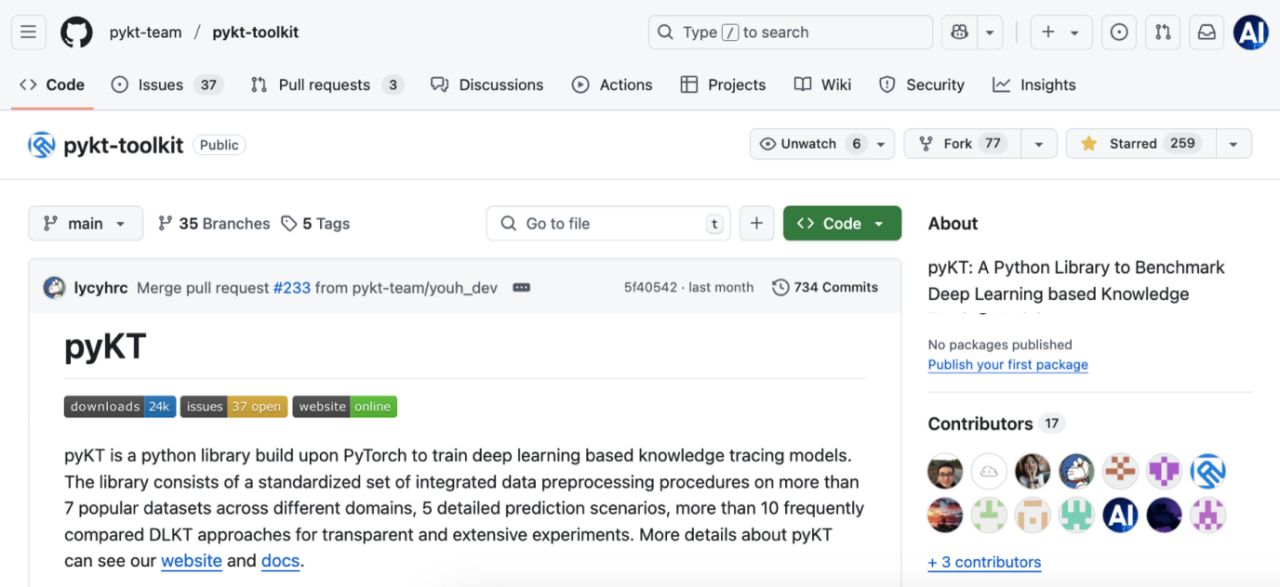Image resolution: width=1280 pixels, height=587 pixels.
Task: Toggle the Unwatch notifications button
Action: pyautogui.click(x=821, y=144)
